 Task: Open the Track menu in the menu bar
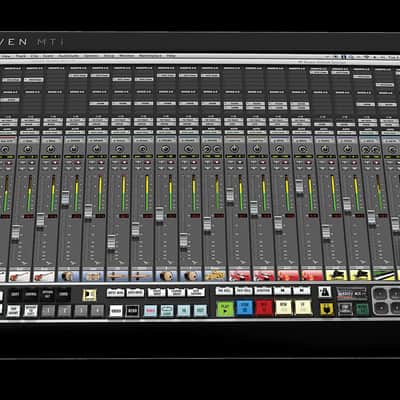pos(21,56)
